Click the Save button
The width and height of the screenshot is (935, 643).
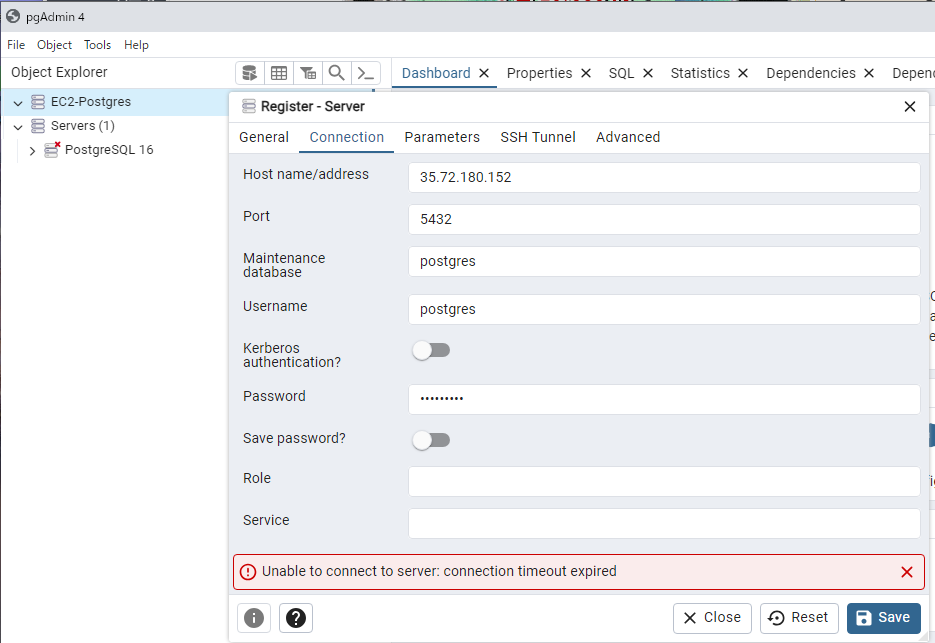[x=883, y=618]
